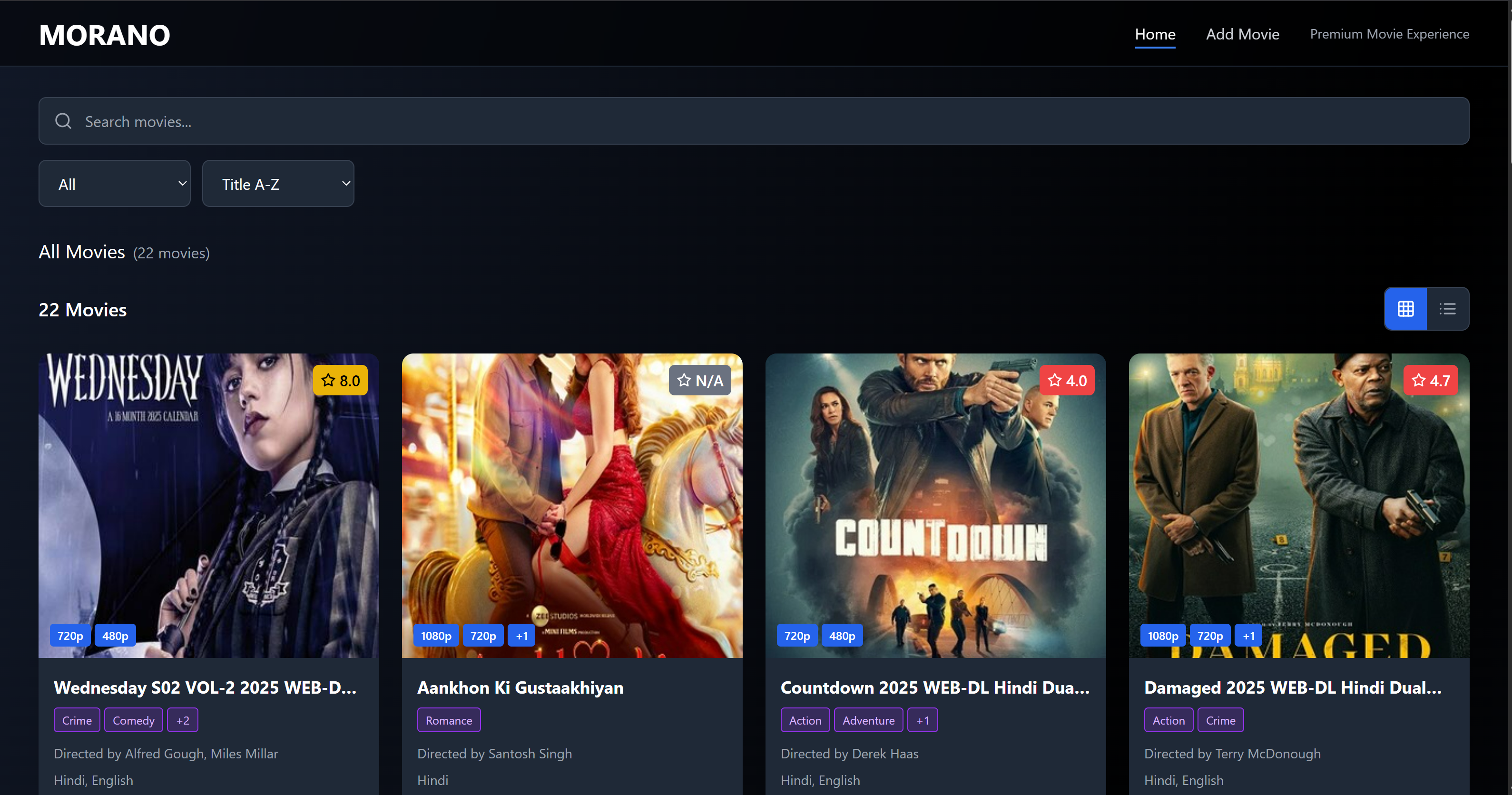Toggle the Crime genre tag on Damaged
1512x795 pixels.
click(x=1220, y=720)
